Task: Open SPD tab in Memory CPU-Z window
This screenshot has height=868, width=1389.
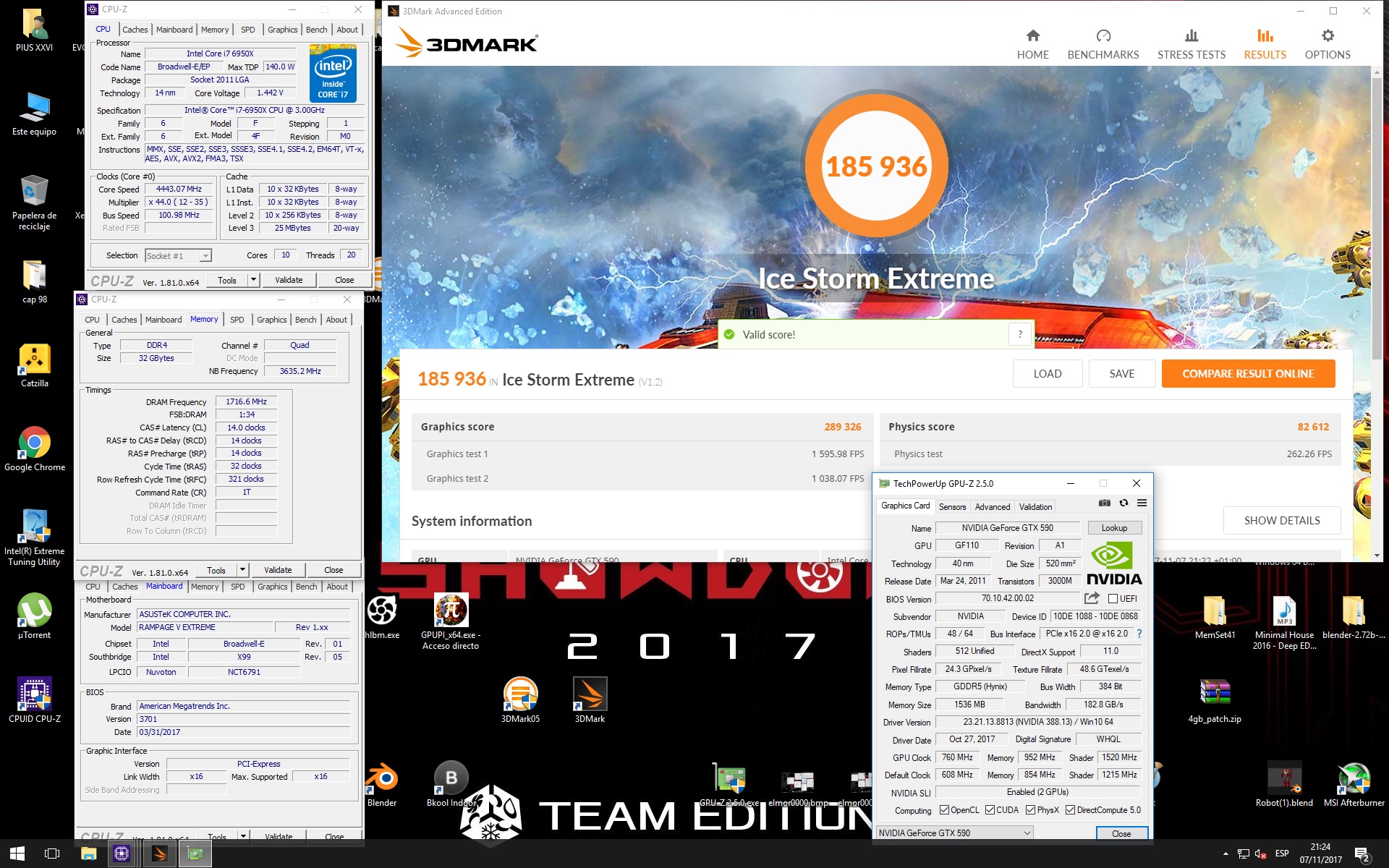Action: [237, 320]
